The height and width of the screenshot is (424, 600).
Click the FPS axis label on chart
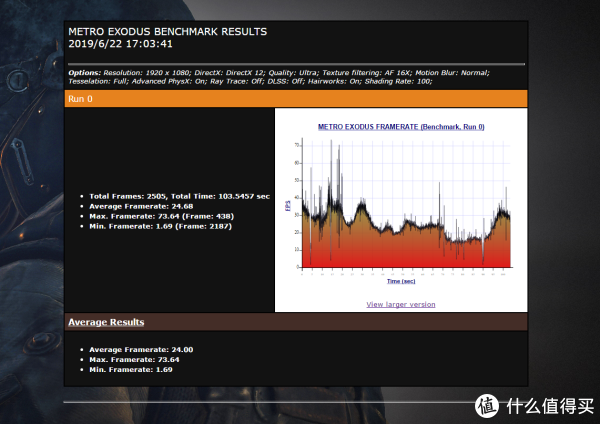click(288, 206)
